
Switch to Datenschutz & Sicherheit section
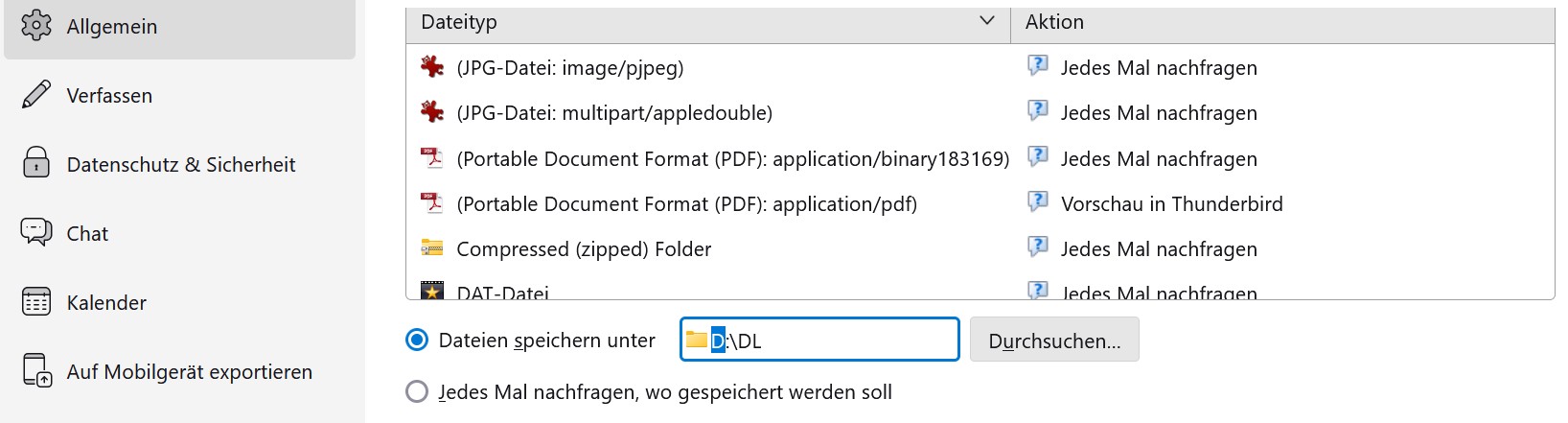(180, 165)
